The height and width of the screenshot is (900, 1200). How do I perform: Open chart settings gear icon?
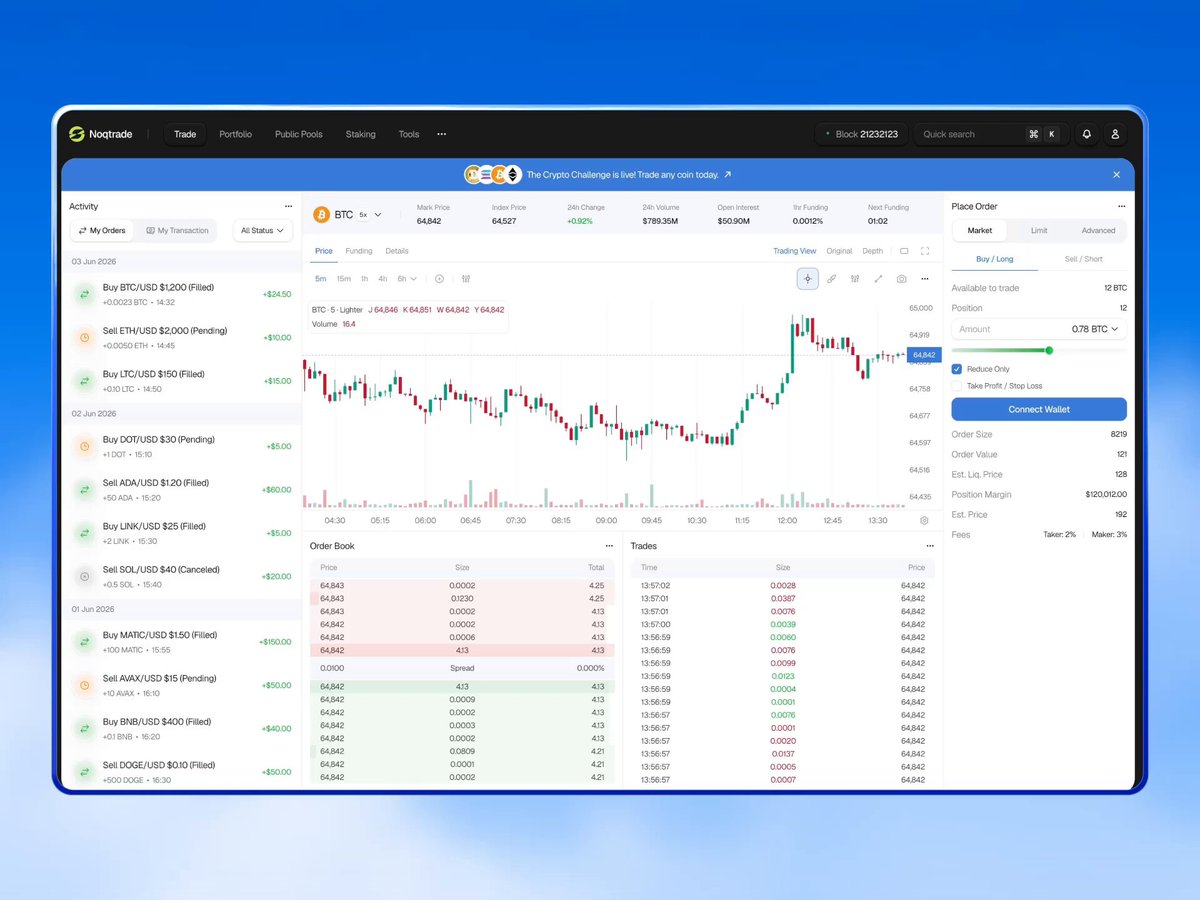tap(924, 520)
